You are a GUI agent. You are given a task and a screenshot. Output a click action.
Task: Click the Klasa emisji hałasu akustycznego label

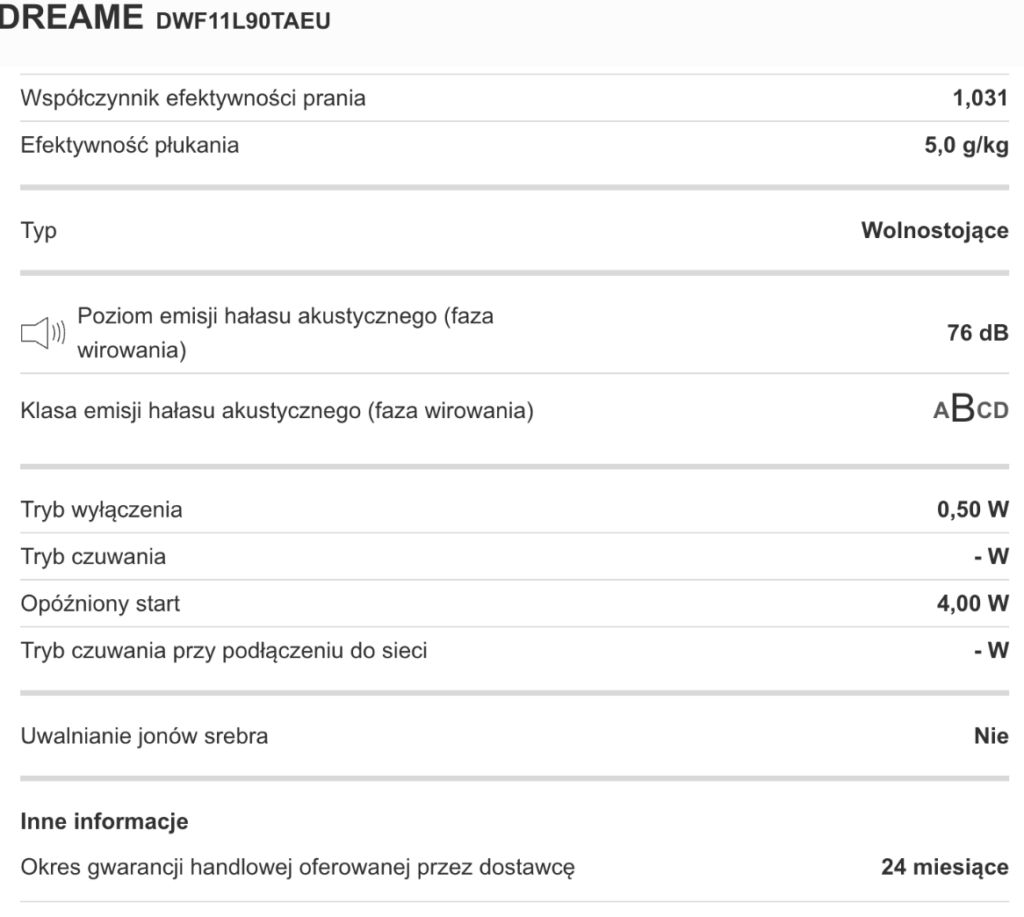coord(277,410)
